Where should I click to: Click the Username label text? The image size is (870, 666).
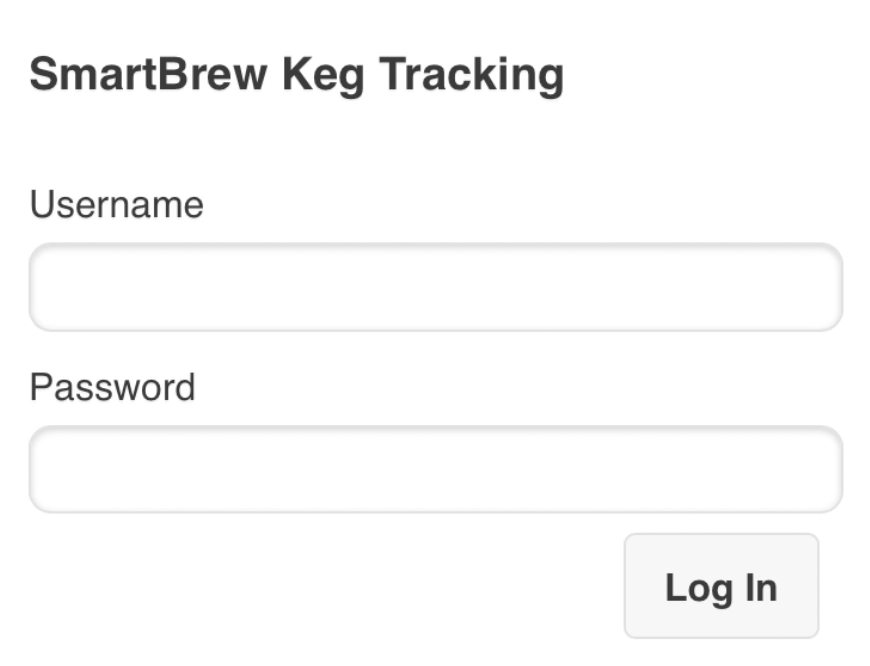116,205
